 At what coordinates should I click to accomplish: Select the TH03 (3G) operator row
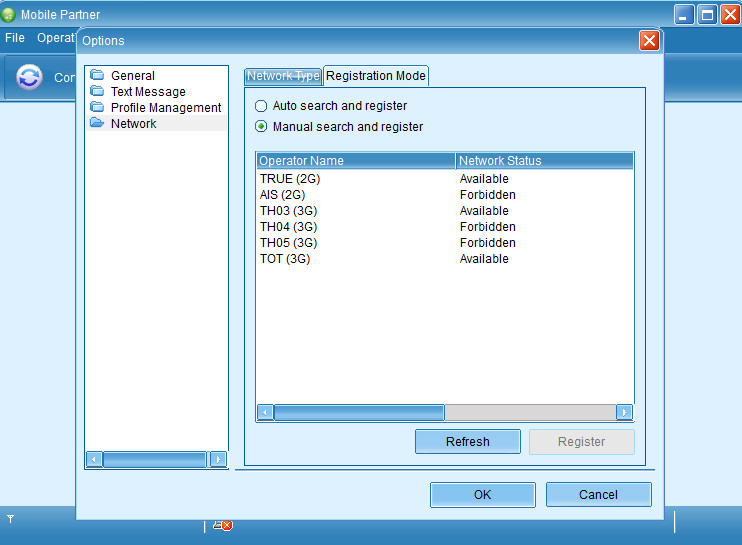445,211
